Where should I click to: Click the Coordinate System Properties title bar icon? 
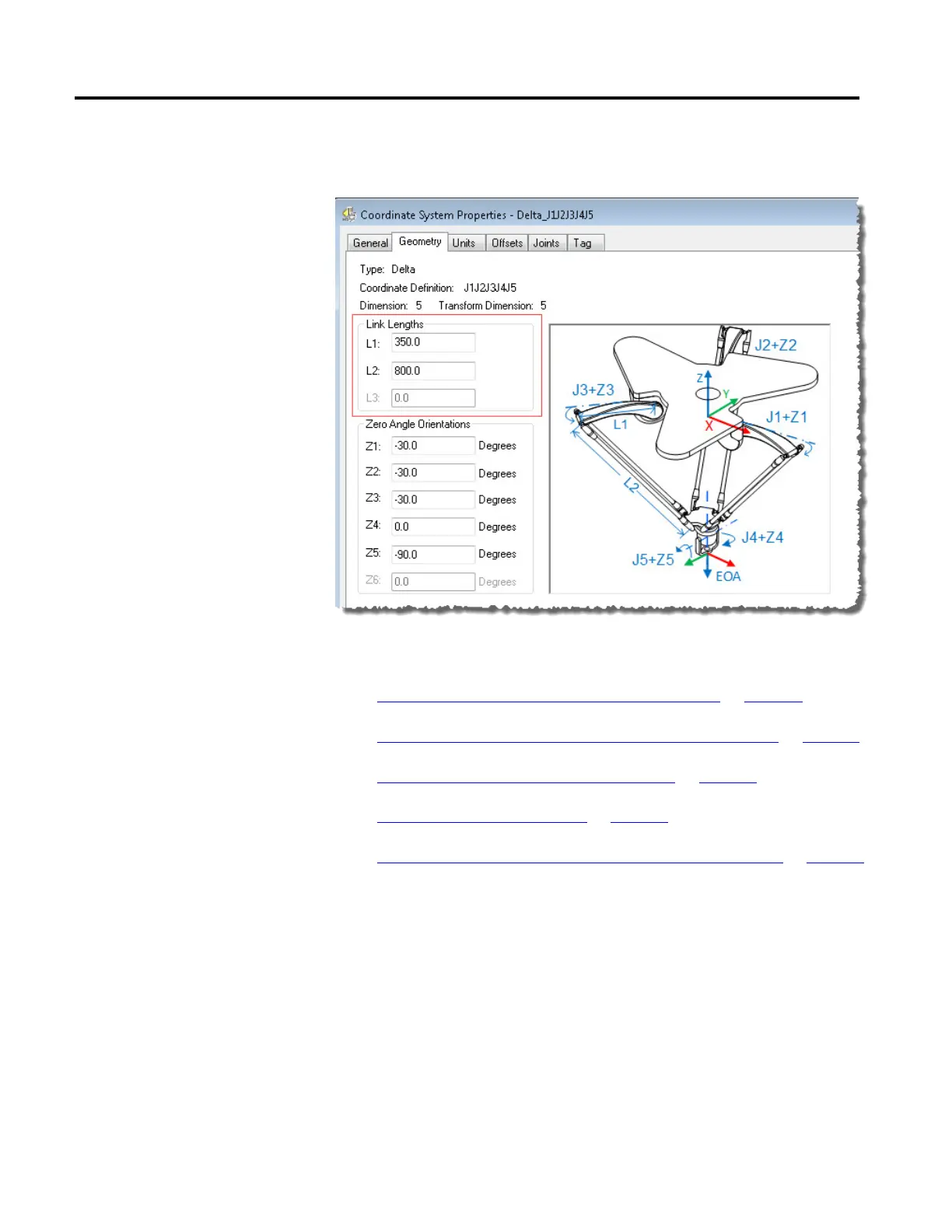click(349, 214)
